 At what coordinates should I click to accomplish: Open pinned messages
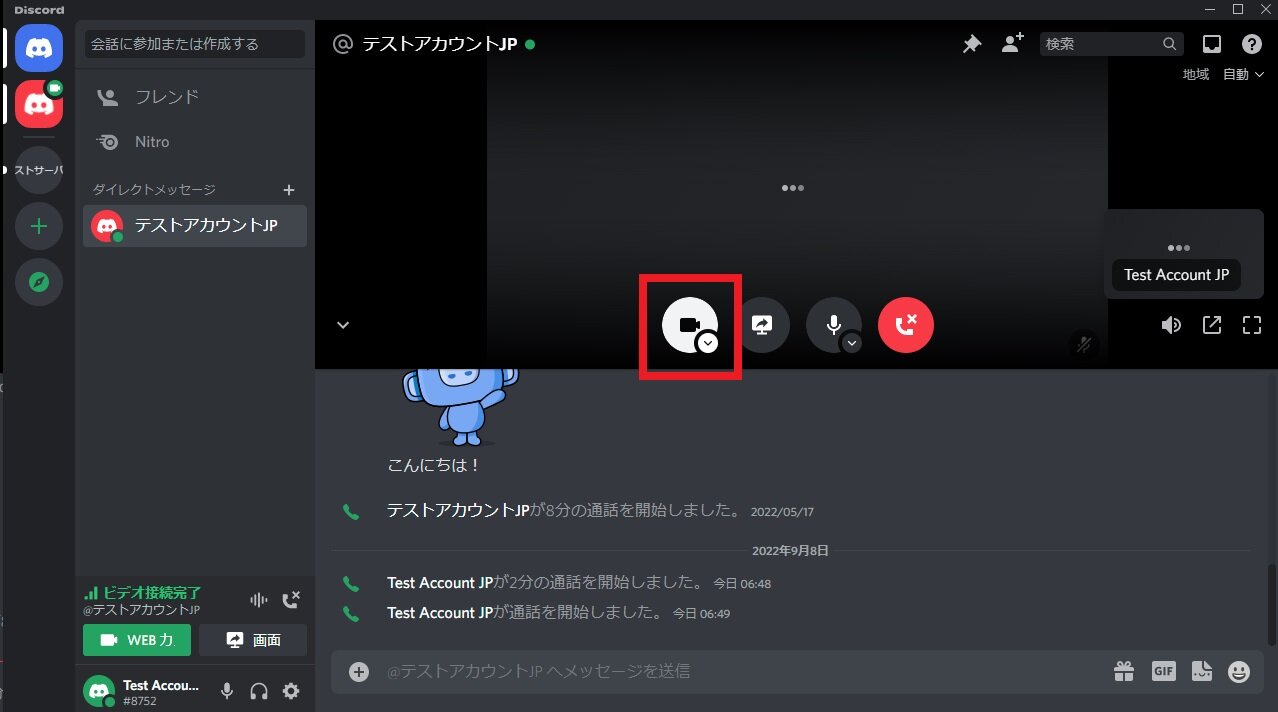pos(972,44)
